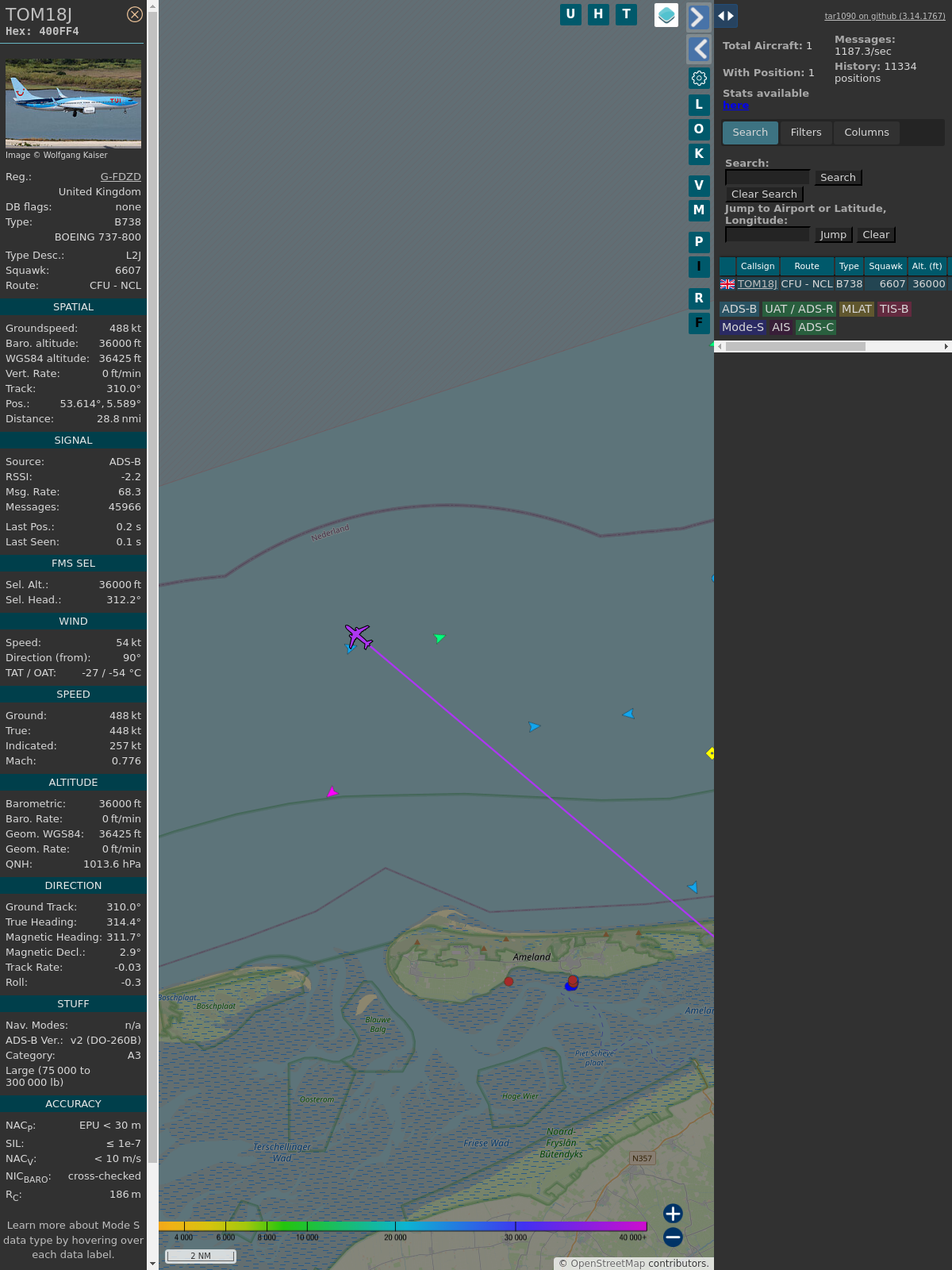Click the map zoom out minus button
The width and height of the screenshot is (952, 1270).
pos(673,1237)
